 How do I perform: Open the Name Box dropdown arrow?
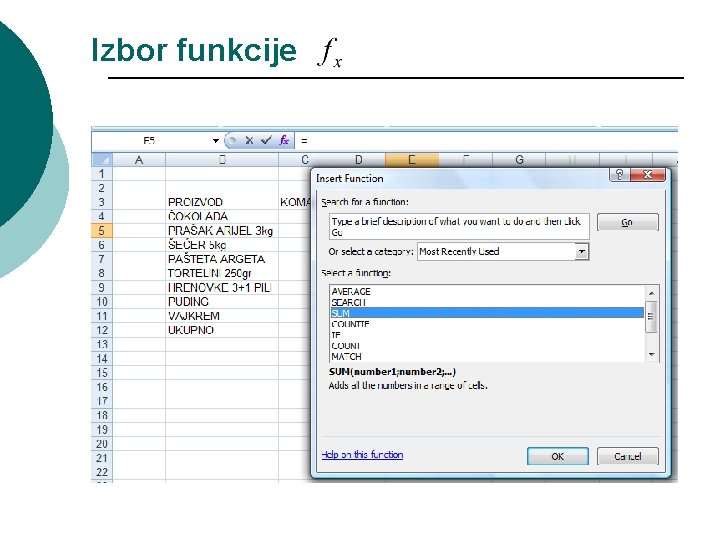pos(215,141)
